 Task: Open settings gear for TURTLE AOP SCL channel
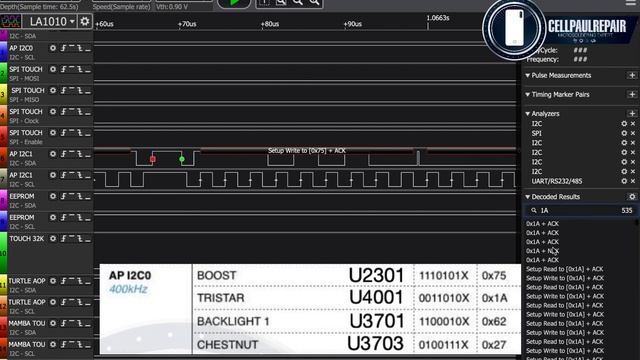coord(53,302)
